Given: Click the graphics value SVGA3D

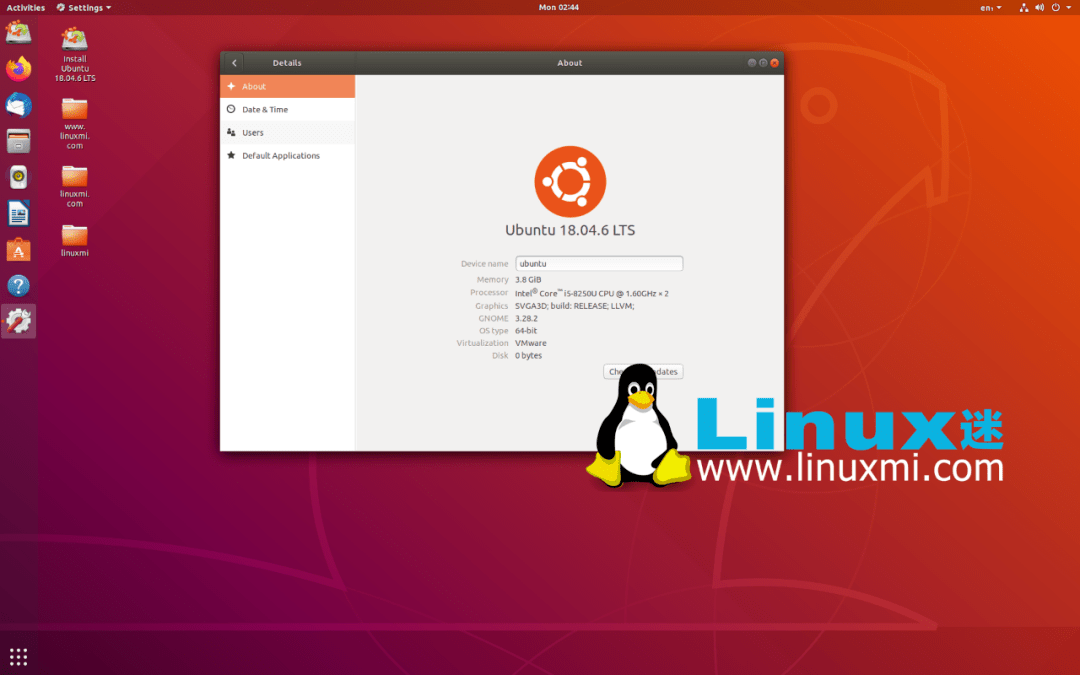Looking at the screenshot, I should coord(574,306).
